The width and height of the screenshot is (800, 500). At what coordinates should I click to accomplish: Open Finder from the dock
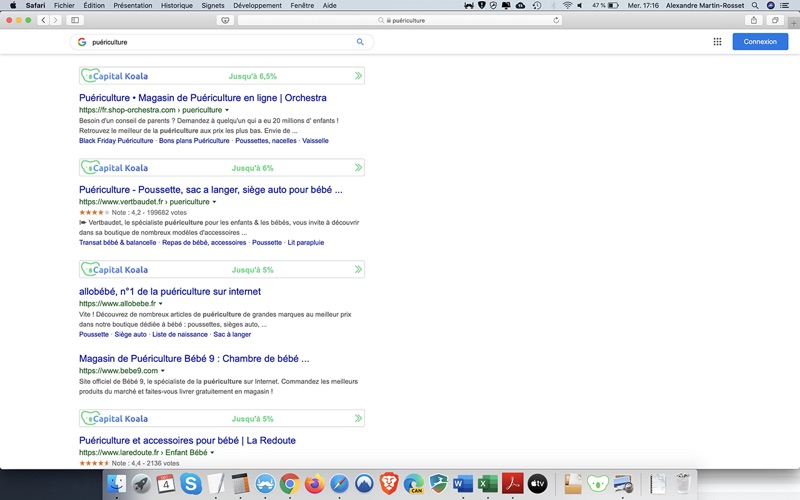tap(117, 483)
